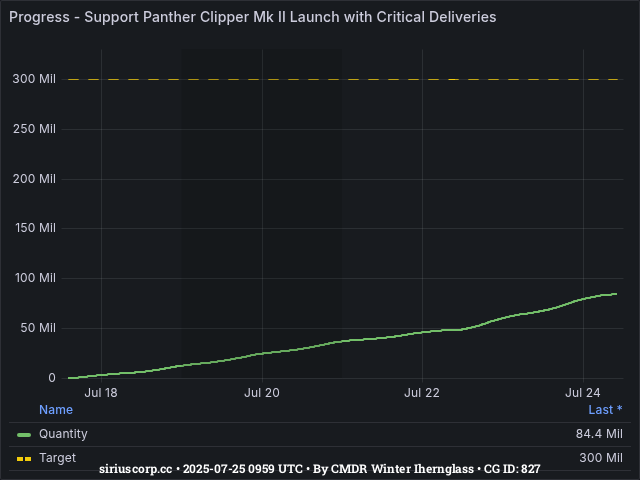Click the 100 Mil y-axis label
The image size is (640, 480).
36,278
